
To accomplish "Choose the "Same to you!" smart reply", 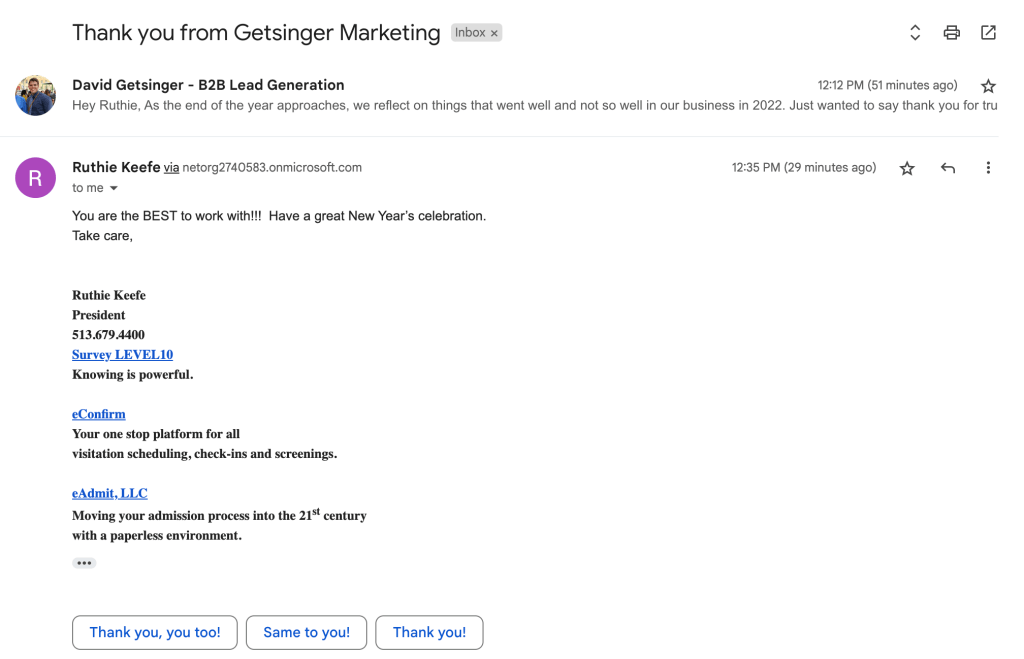I will pyautogui.click(x=306, y=632).
